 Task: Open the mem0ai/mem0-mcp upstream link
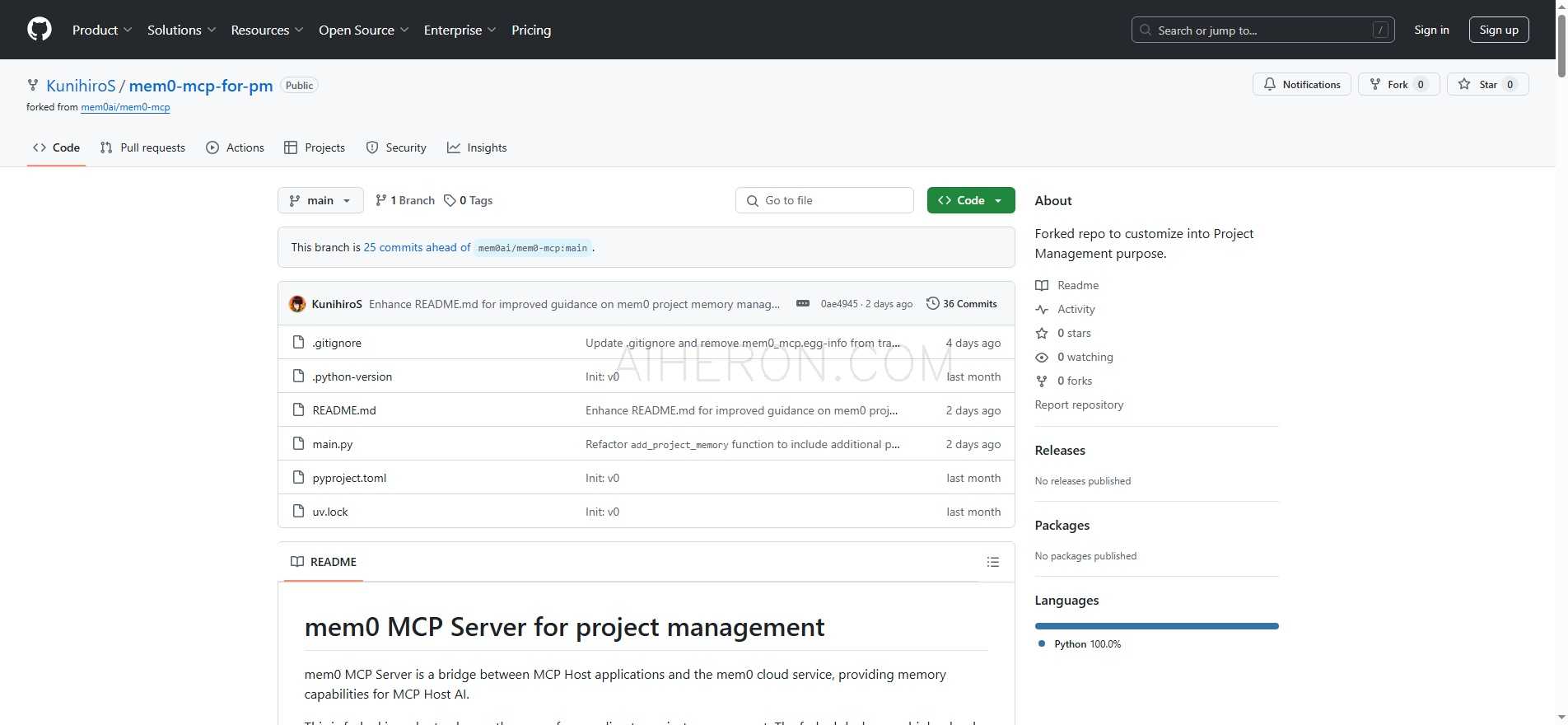(125, 107)
